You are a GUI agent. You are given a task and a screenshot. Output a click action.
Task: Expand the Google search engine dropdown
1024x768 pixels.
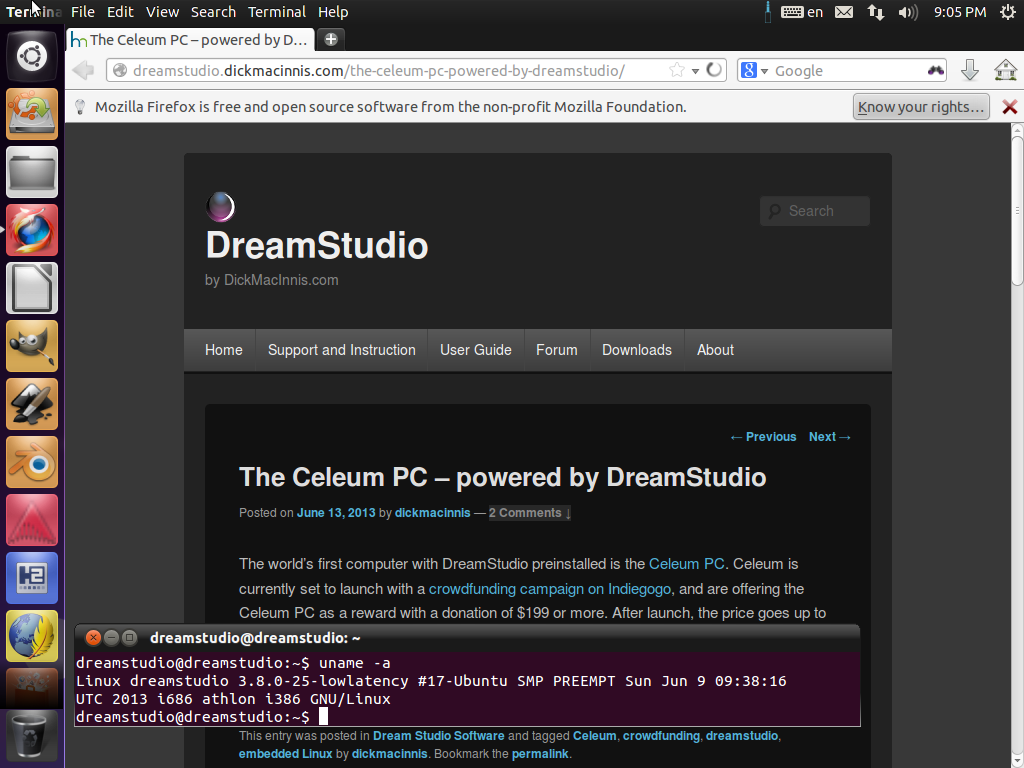(765, 71)
